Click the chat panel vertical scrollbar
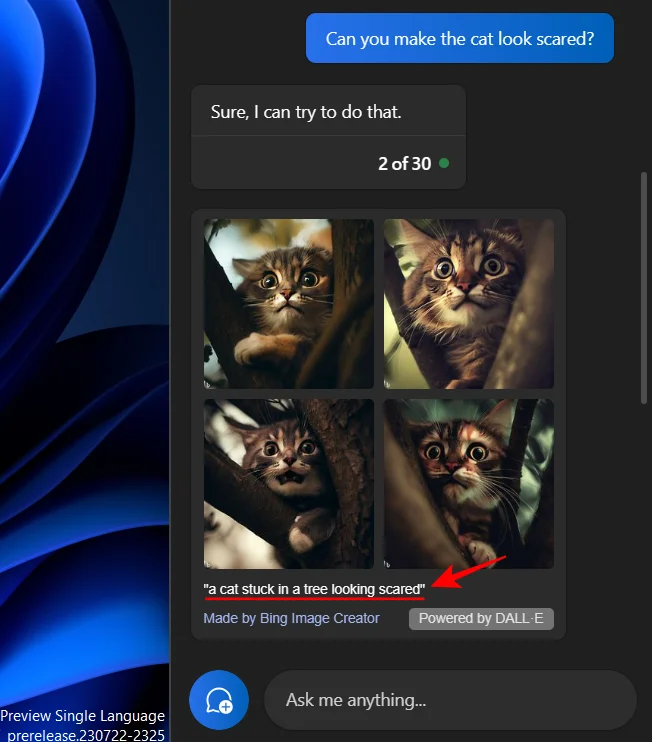This screenshot has height=742, width=652. click(x=643, y=288)
